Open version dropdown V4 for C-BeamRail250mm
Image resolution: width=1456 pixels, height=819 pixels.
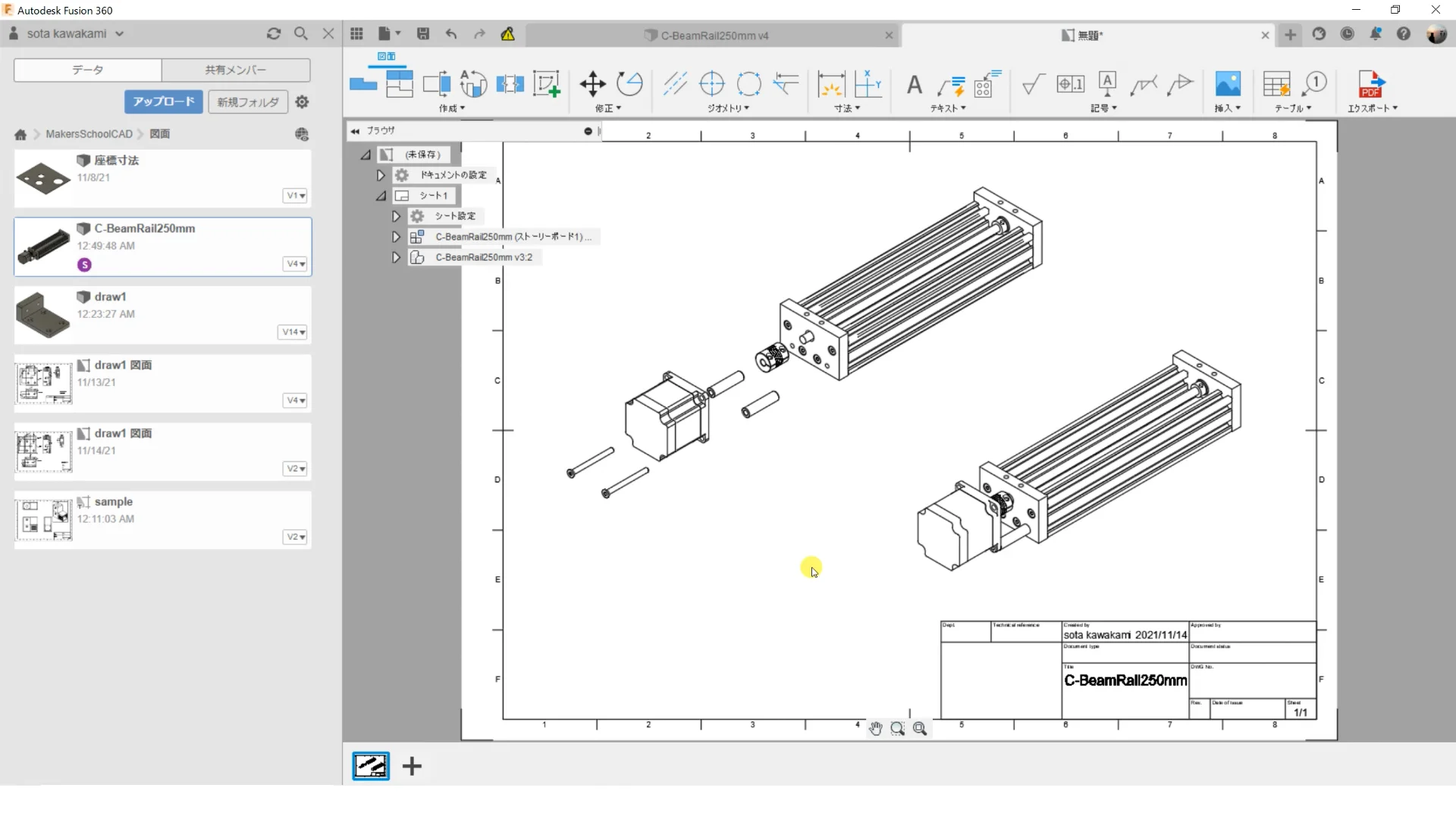click(296, 264)
